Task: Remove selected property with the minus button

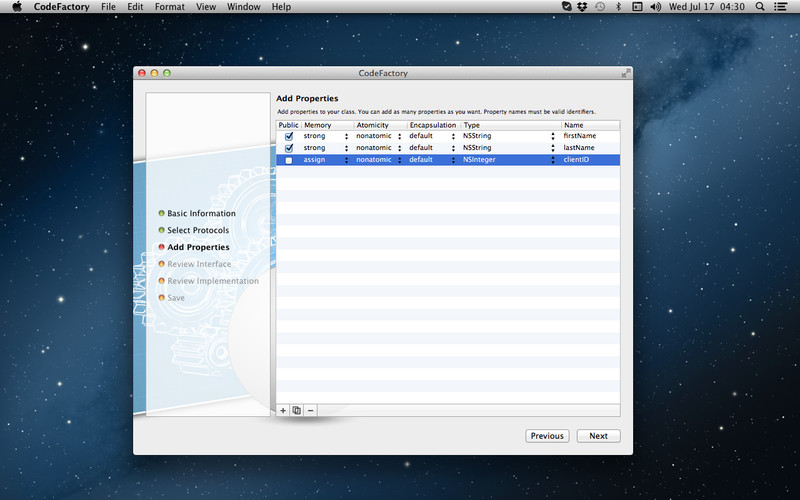Action: click(310, 410)
